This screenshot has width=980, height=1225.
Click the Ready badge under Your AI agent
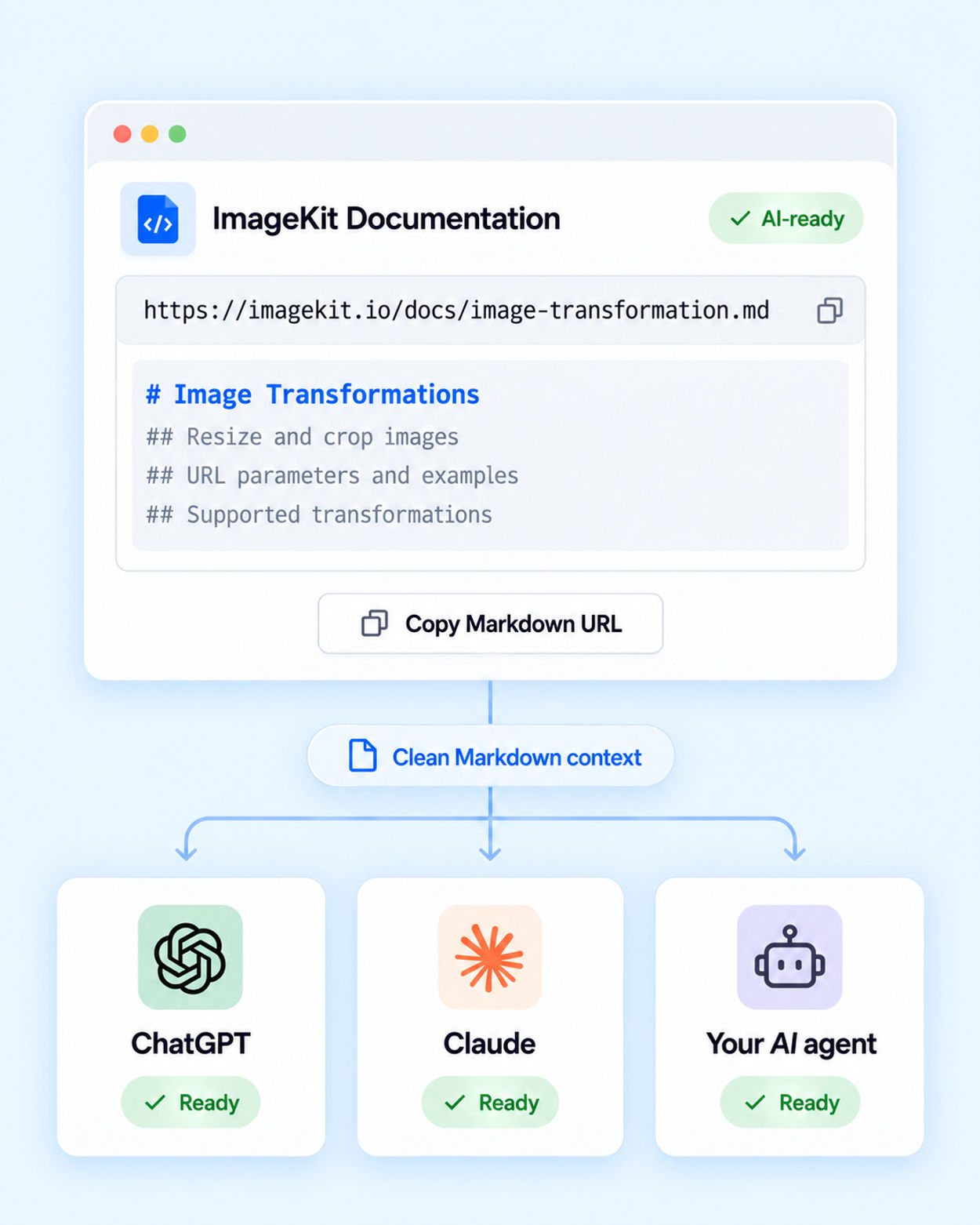point(790,1103)
